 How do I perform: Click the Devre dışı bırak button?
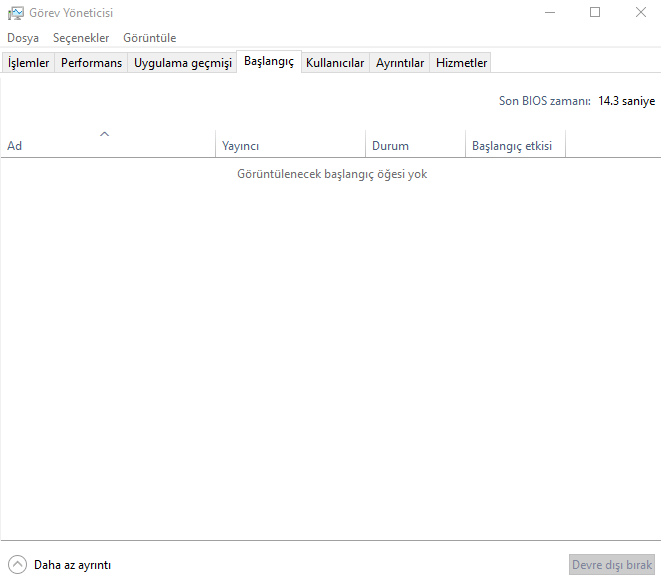coord(612,565)
